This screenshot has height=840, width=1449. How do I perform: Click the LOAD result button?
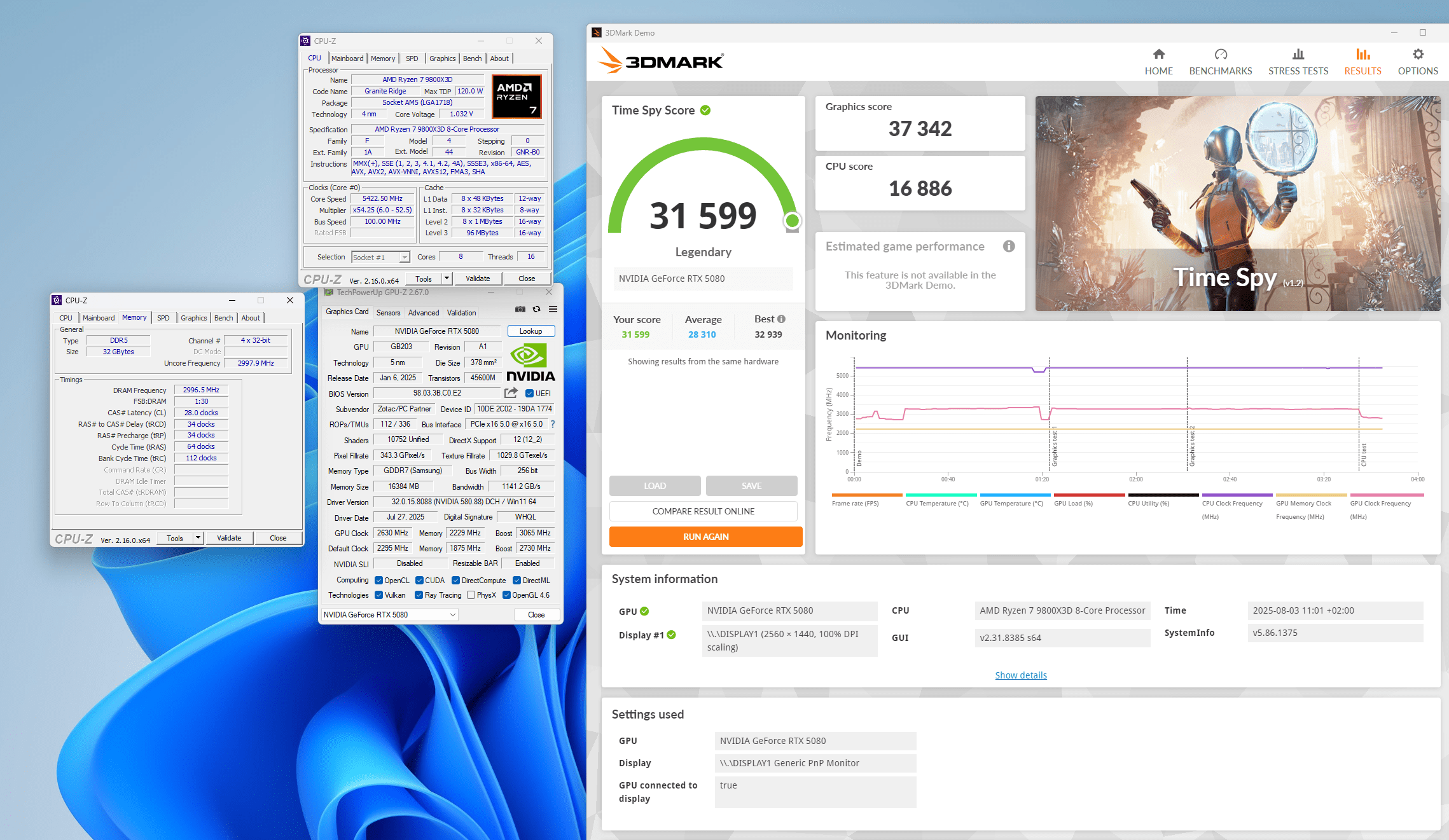tap(655, 486)
